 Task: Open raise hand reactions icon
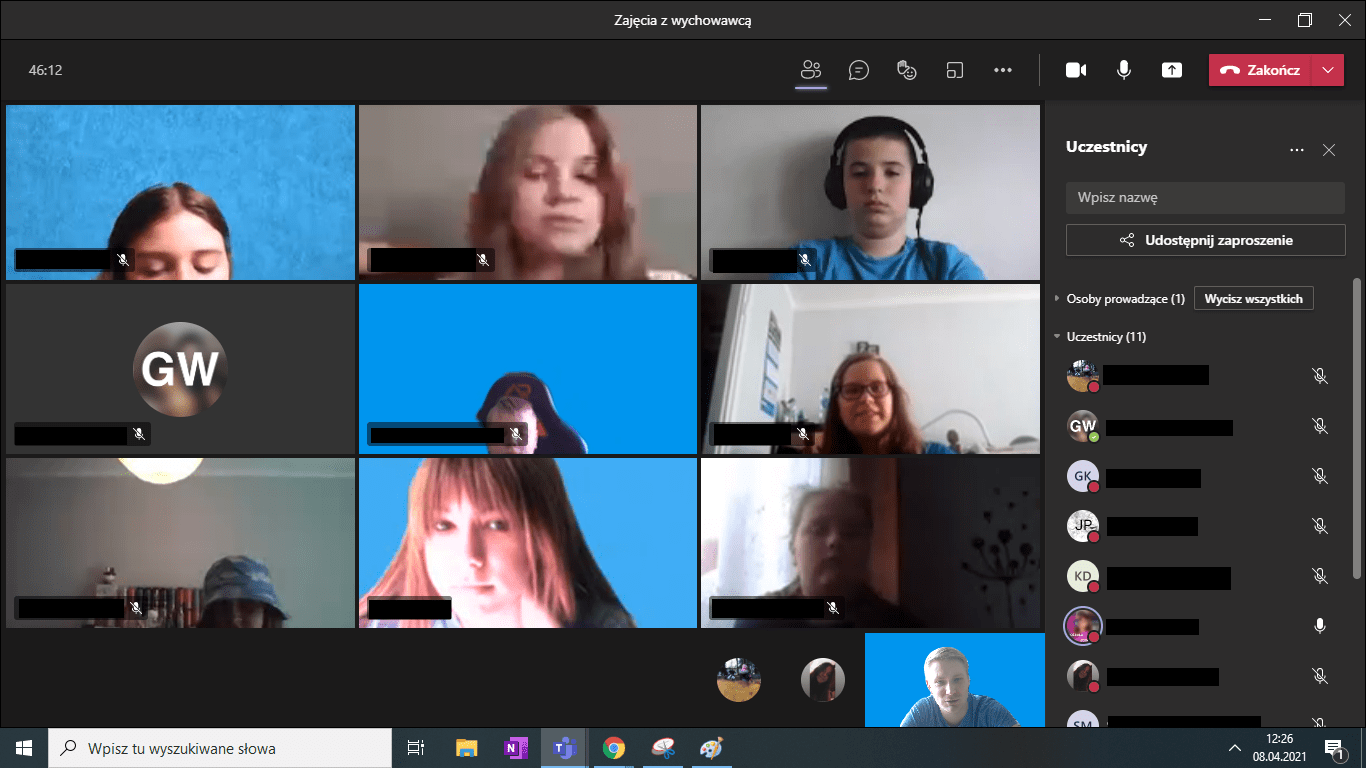(907, 70)
